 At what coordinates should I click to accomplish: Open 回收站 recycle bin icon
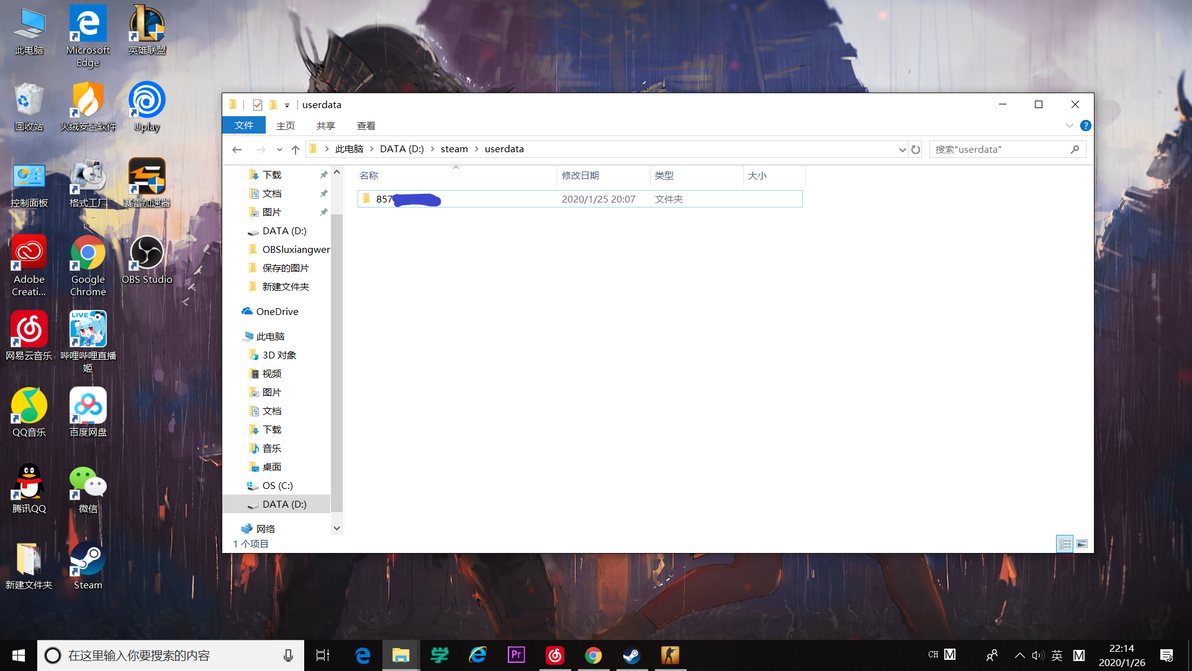[x=29, y=106]
